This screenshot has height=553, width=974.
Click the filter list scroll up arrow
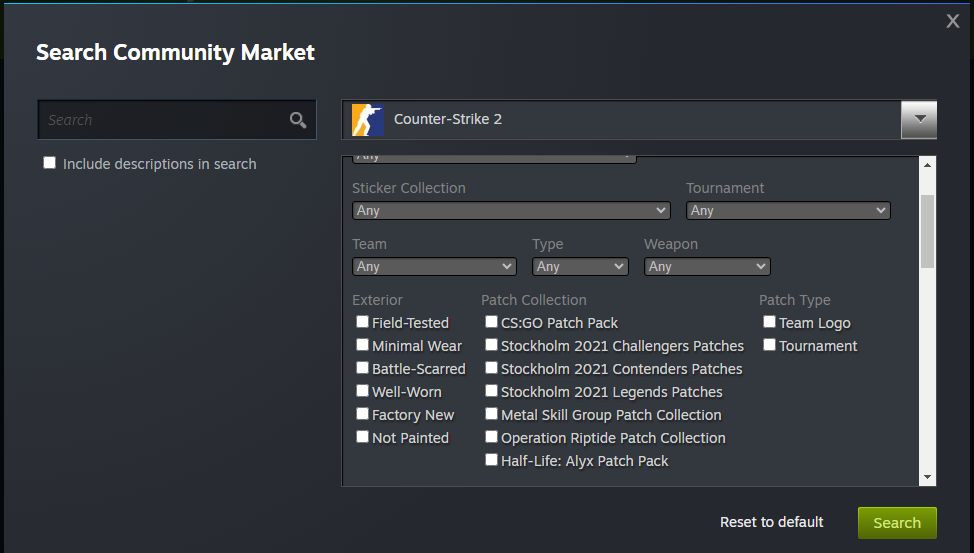click(x=927, y=165)
